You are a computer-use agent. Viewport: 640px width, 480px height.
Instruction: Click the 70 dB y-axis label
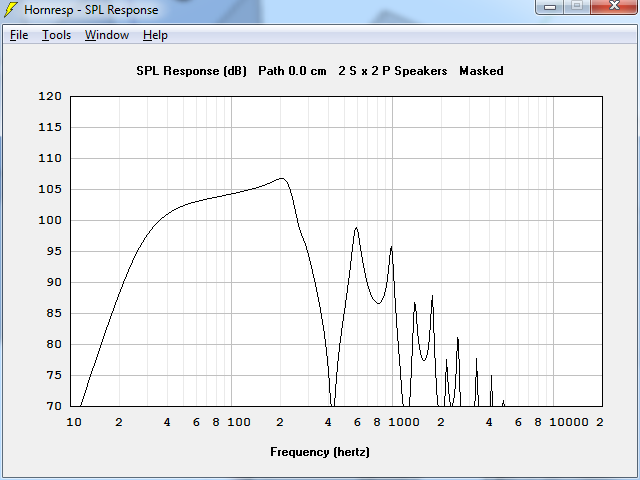[x=54, y=407]
